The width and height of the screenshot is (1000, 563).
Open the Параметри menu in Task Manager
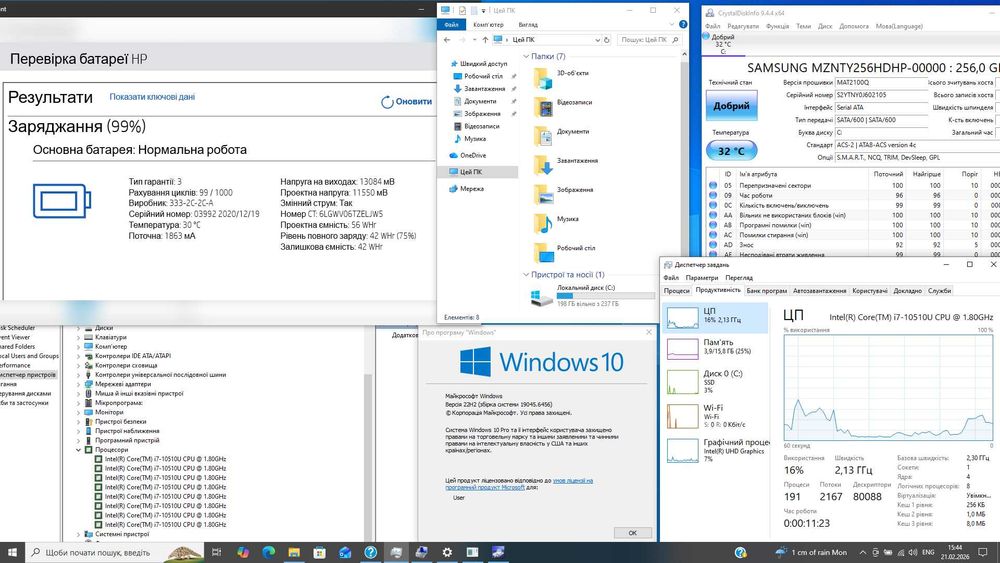(x=702, y=278)
